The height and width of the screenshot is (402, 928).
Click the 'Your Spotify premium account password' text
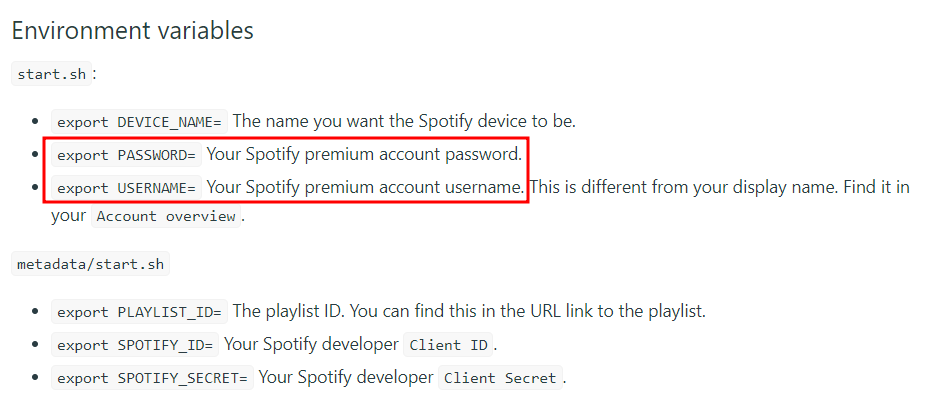364,155
